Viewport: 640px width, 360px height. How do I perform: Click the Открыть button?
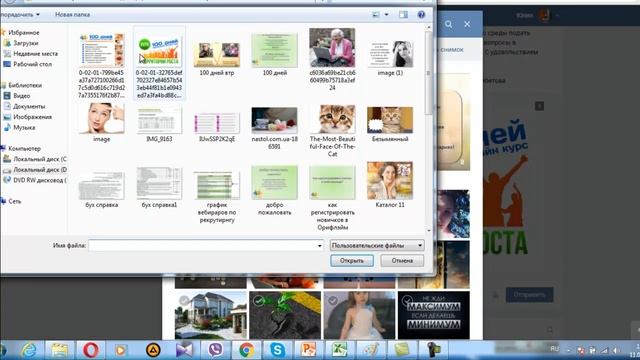352,260
